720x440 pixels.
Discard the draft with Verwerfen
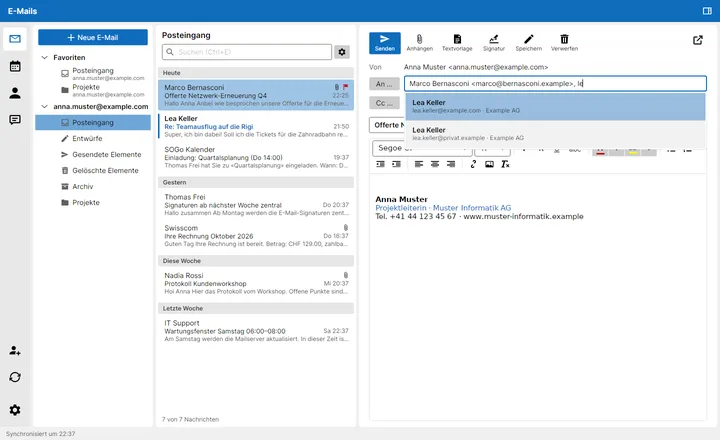coord(564,43)
